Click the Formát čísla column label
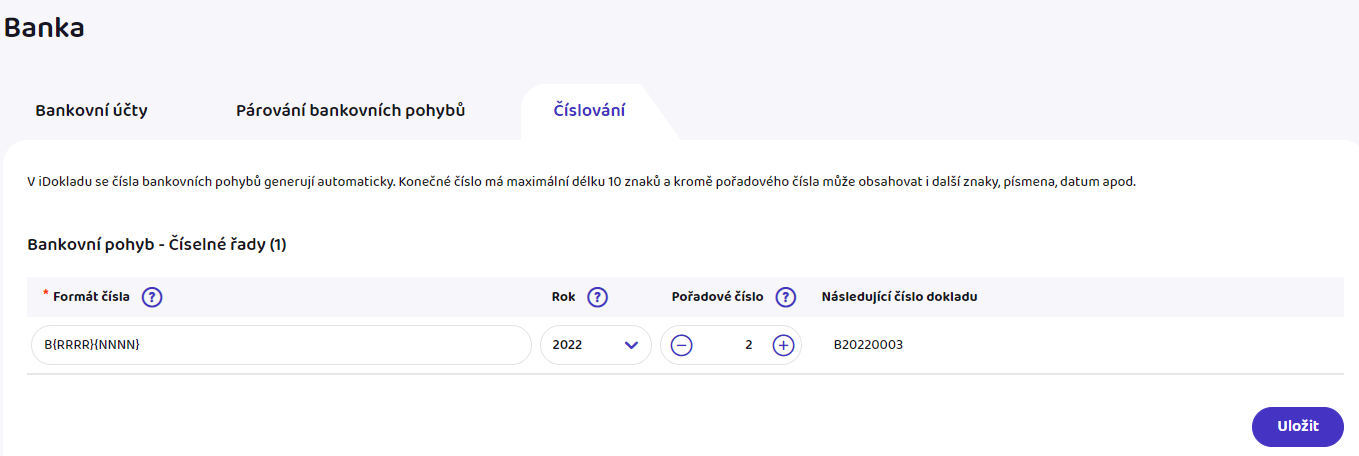This screenshot has height=456, width=1359. tap(91, 297)
